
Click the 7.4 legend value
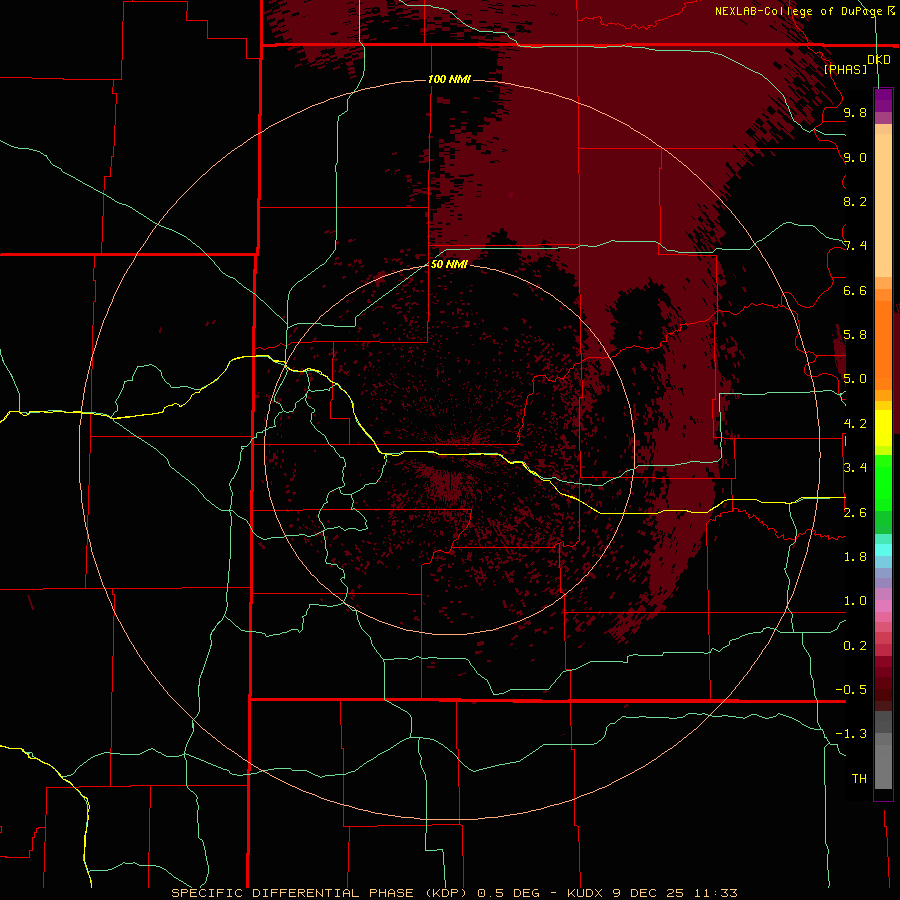855,246
